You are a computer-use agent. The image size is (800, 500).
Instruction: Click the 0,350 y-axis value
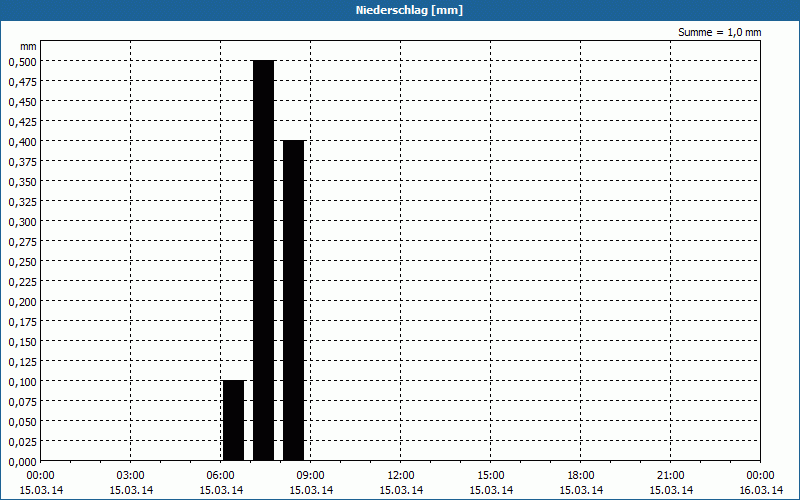(23, 182)
